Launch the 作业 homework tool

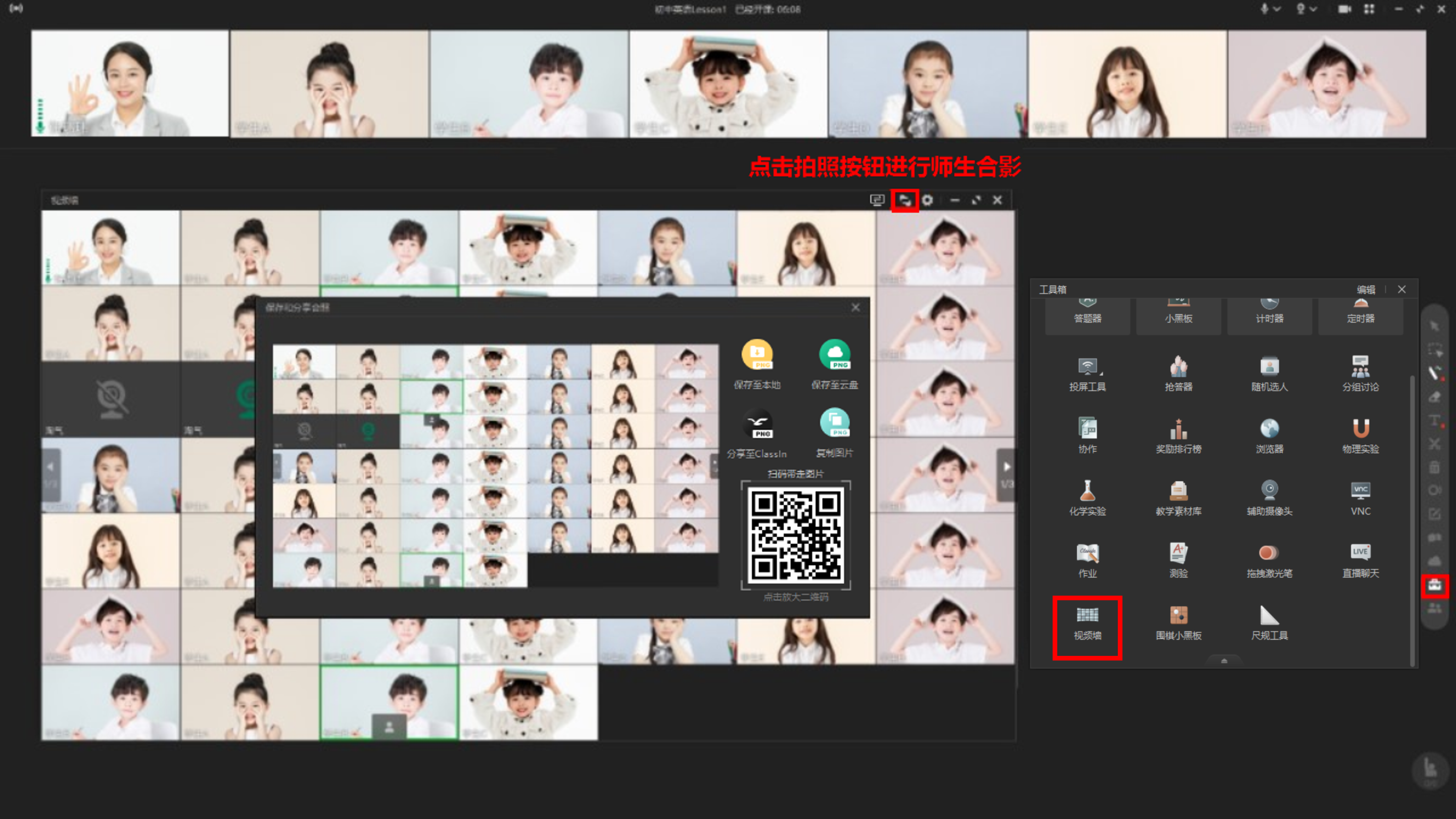pos(1087,561)
